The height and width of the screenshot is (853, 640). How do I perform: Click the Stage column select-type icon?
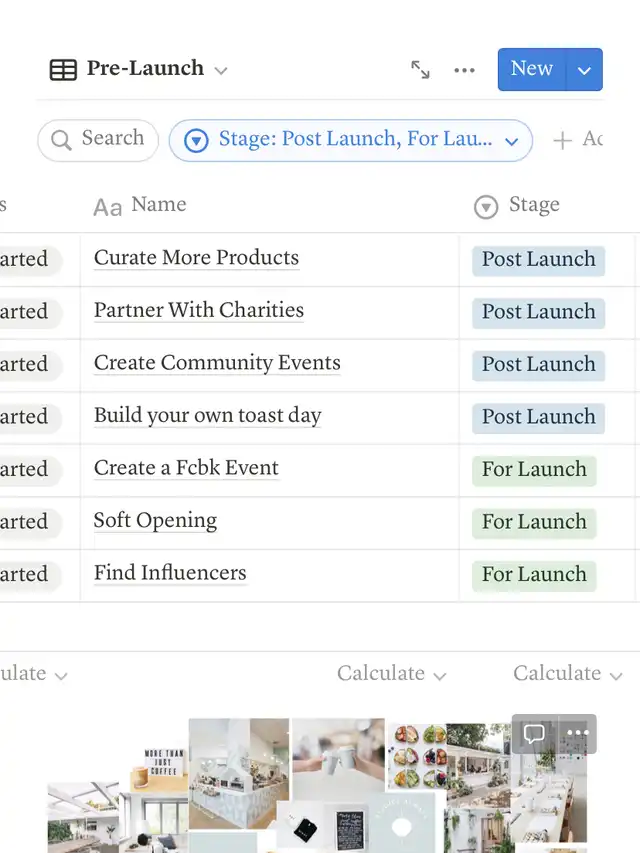[486, 207]
